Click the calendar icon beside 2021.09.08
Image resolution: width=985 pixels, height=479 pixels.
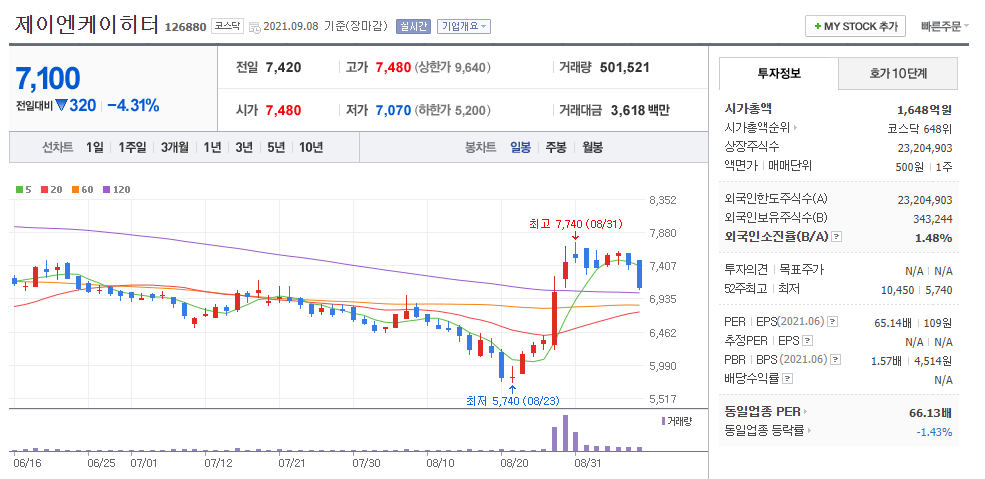pyautogui.click(x=254, y=26)
